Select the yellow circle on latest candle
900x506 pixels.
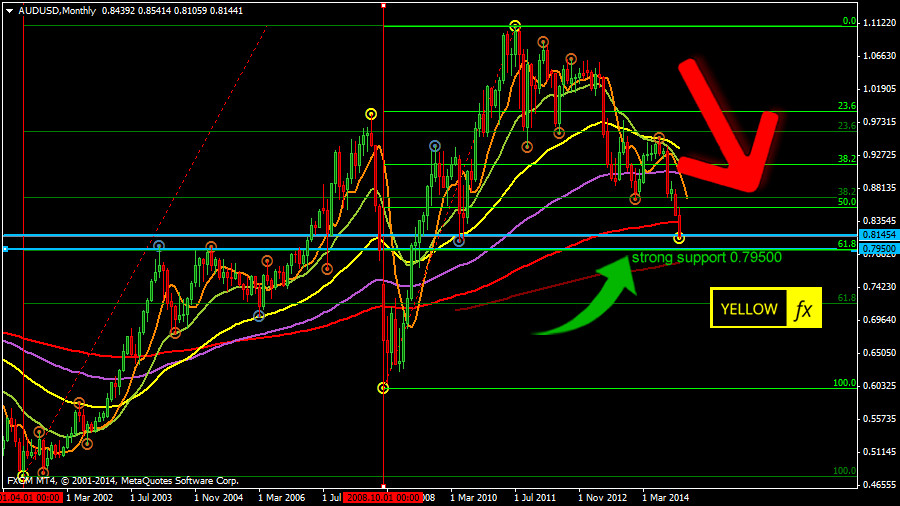(x=680, y=238)
